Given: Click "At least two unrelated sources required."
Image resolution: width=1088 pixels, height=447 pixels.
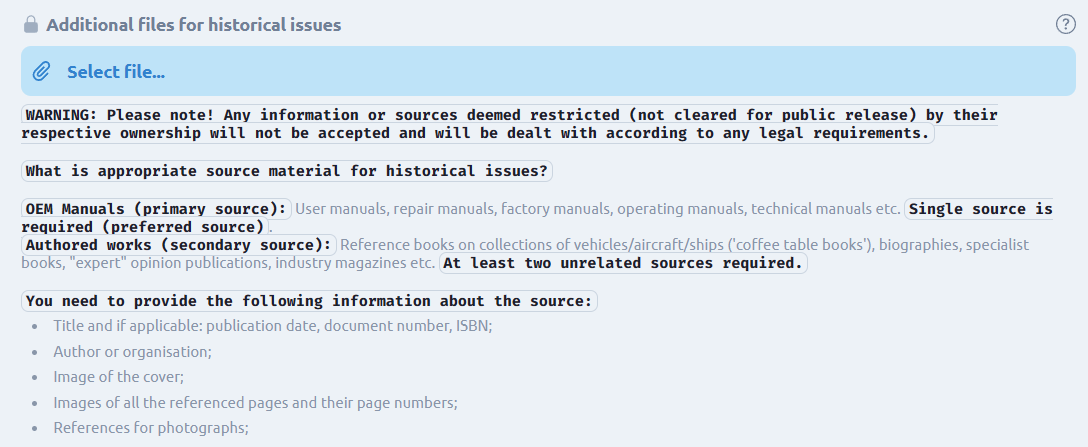Looking at the screenshot, I should tap(623, 264).
